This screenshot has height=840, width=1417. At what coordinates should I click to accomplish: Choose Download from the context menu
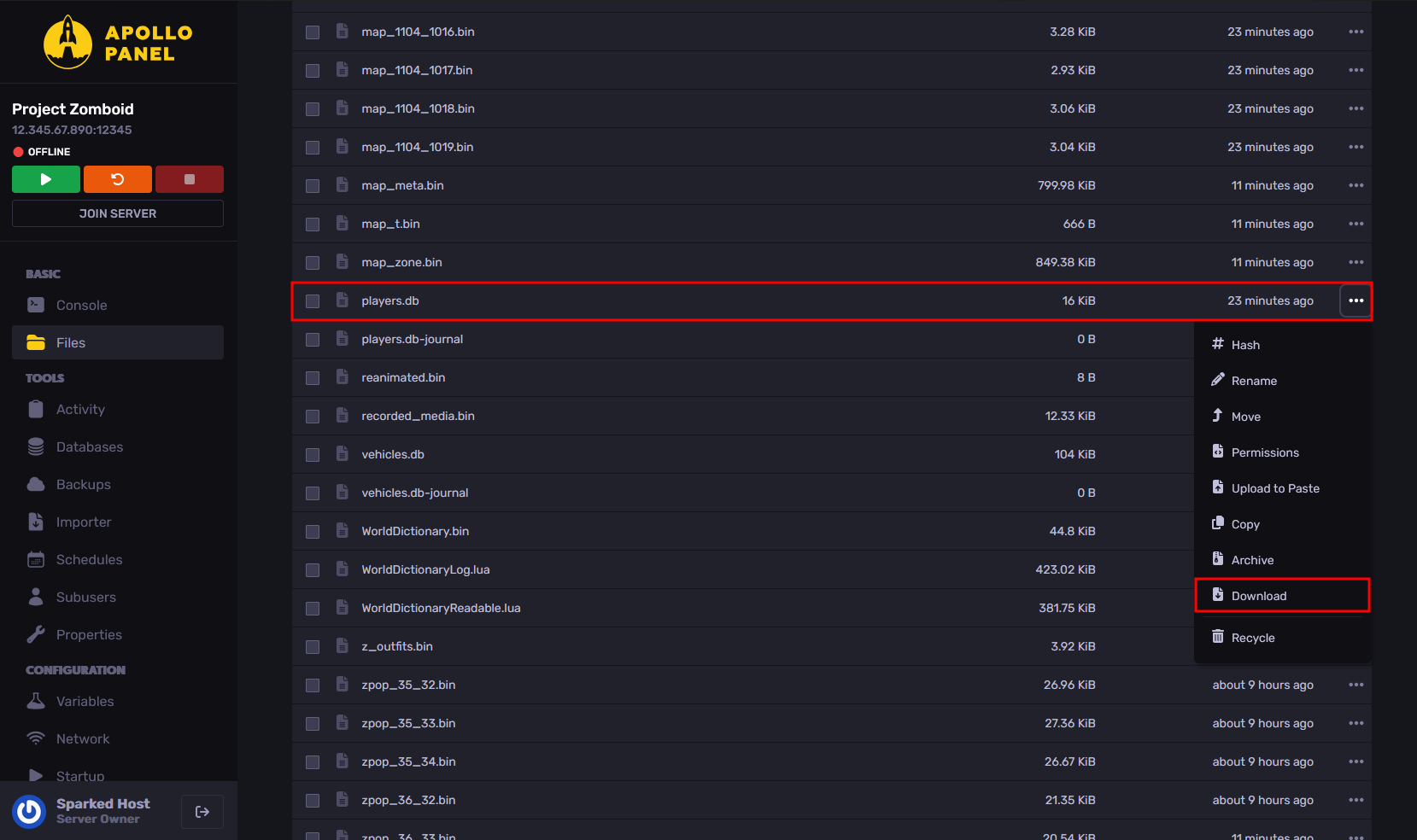pyautogui.click(x=1258, y=596)
